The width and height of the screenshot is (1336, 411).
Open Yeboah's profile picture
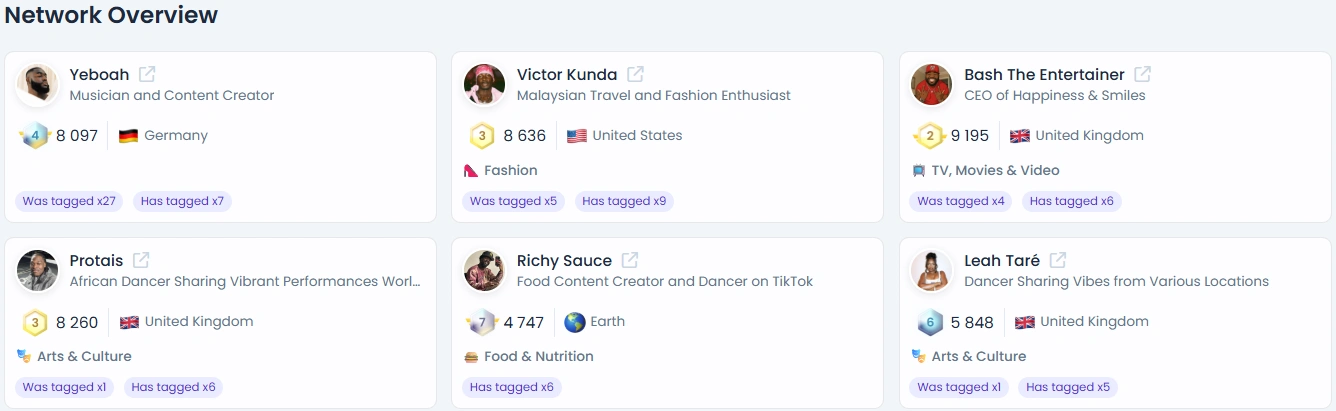[37, 85]
